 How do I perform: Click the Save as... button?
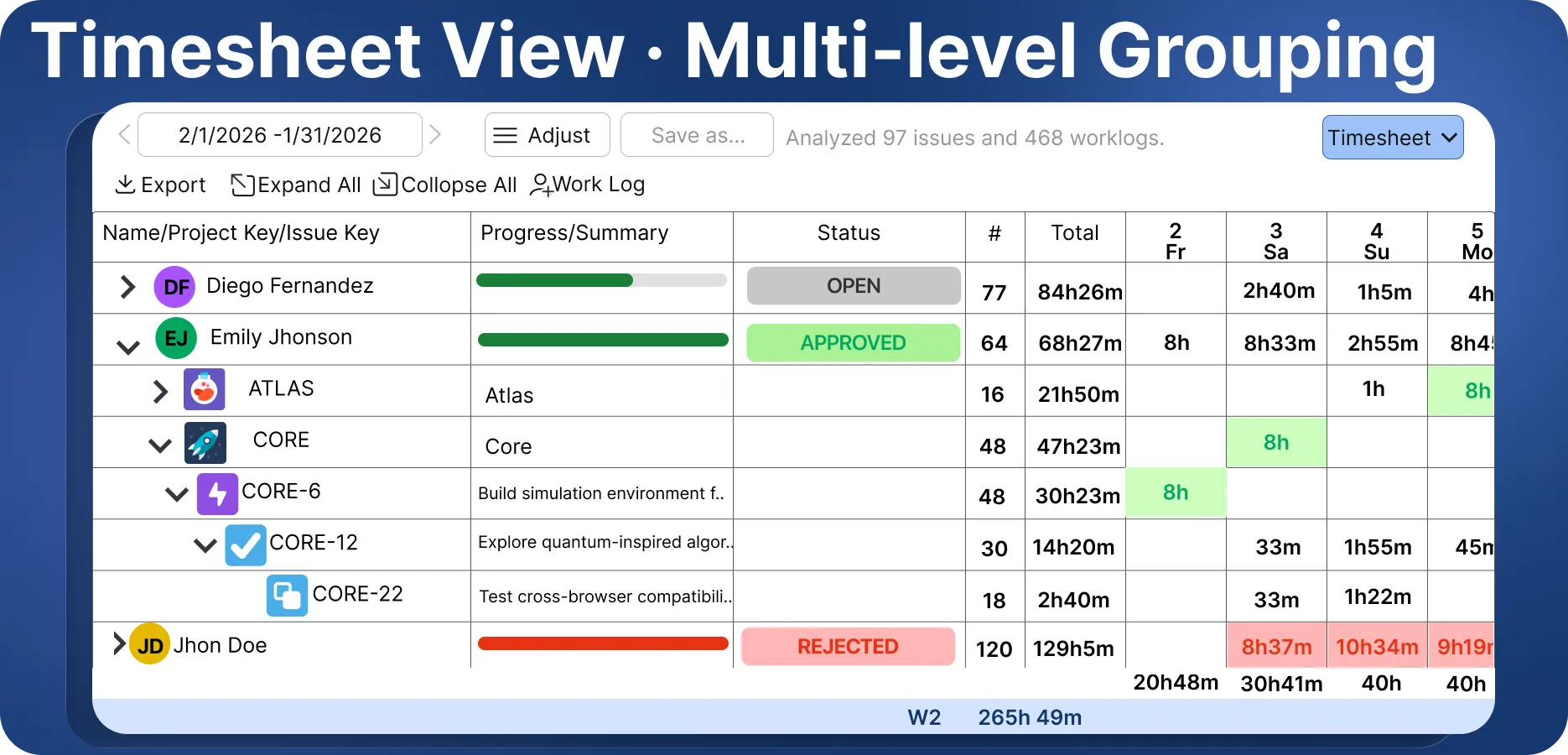[697, 135]
